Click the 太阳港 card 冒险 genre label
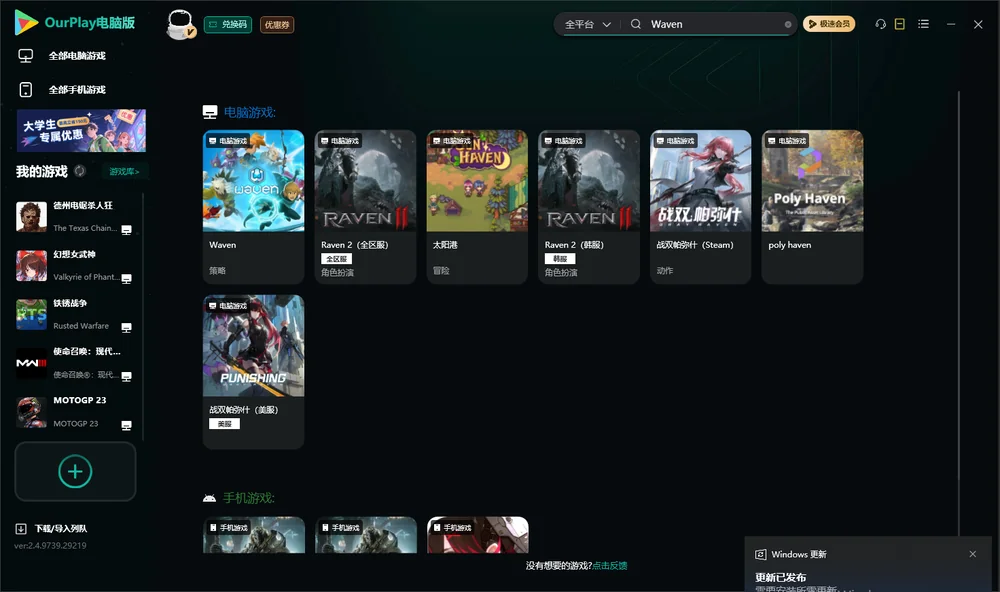This screenshot has height=592, width=1000. (441, 270)
